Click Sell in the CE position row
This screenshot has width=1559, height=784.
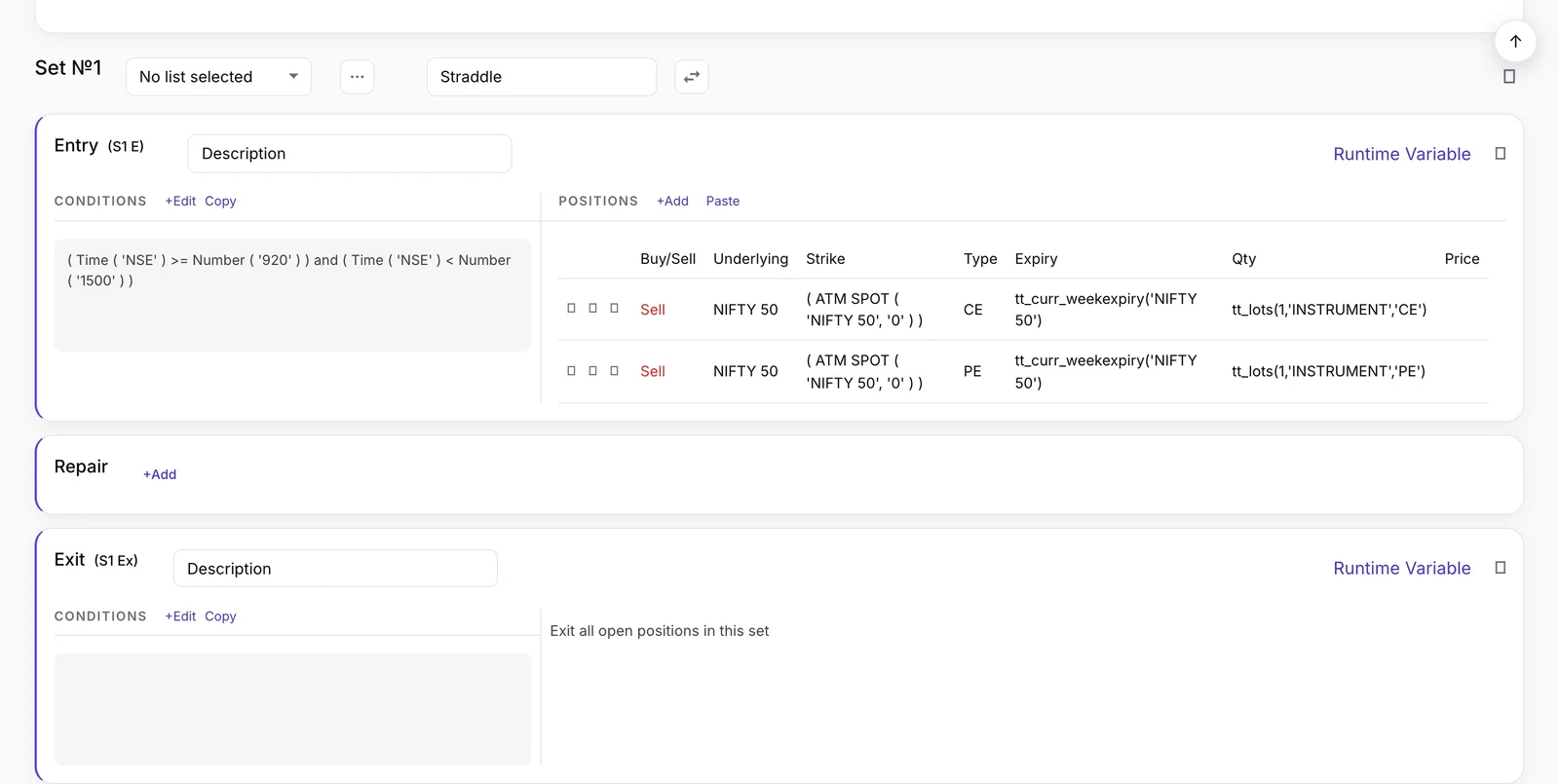point(653,310)
